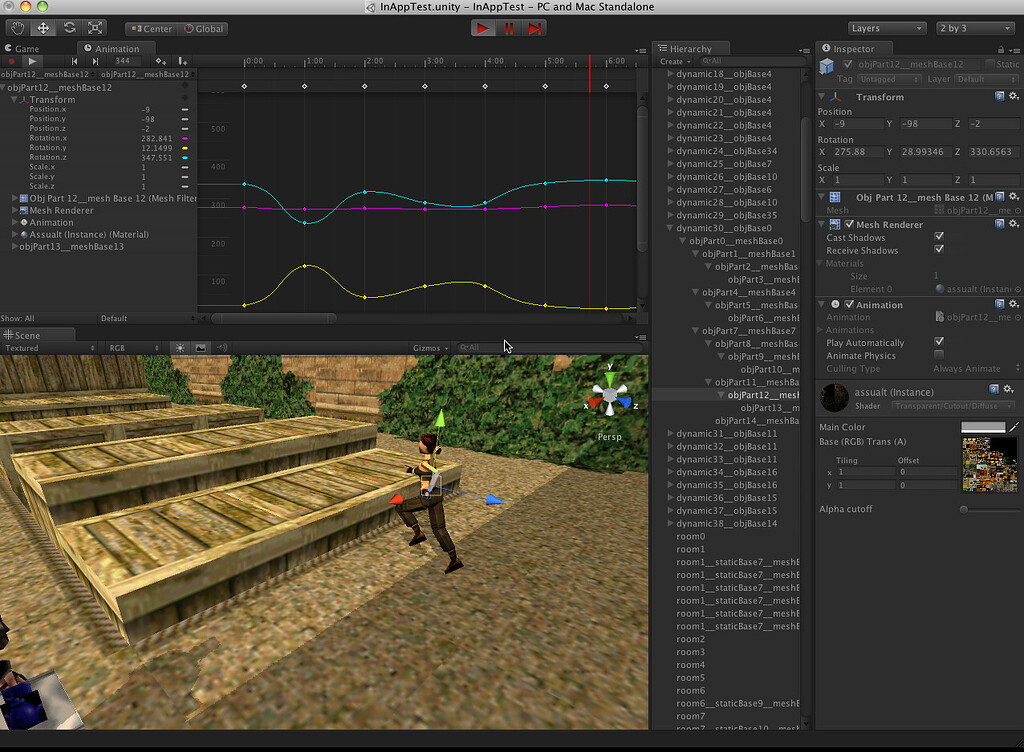1024x752 pixels.
Task: Open the Layers dropdown
Action: tap(887, 28)
